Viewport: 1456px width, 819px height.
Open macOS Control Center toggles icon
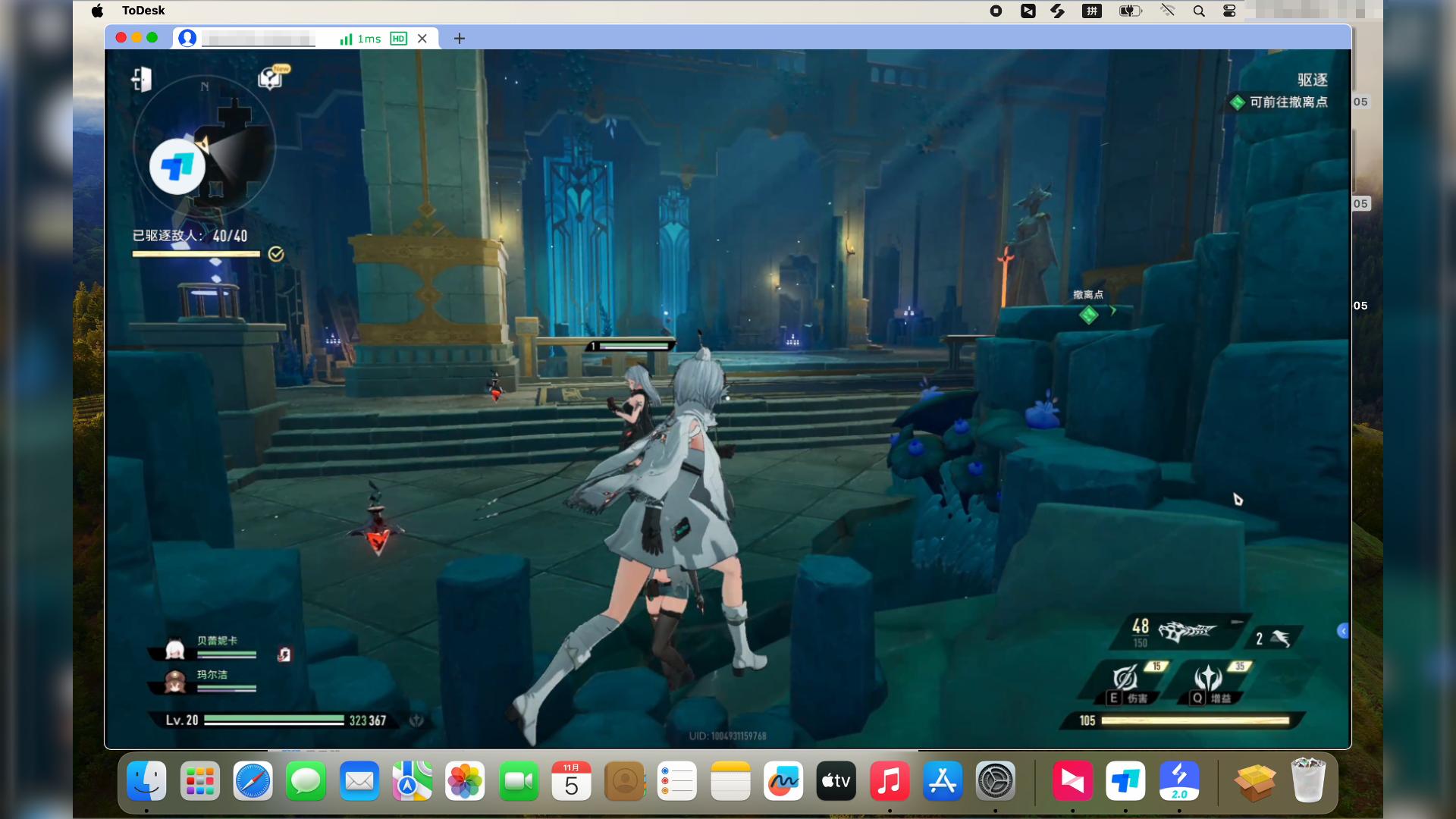(1229, 11)
